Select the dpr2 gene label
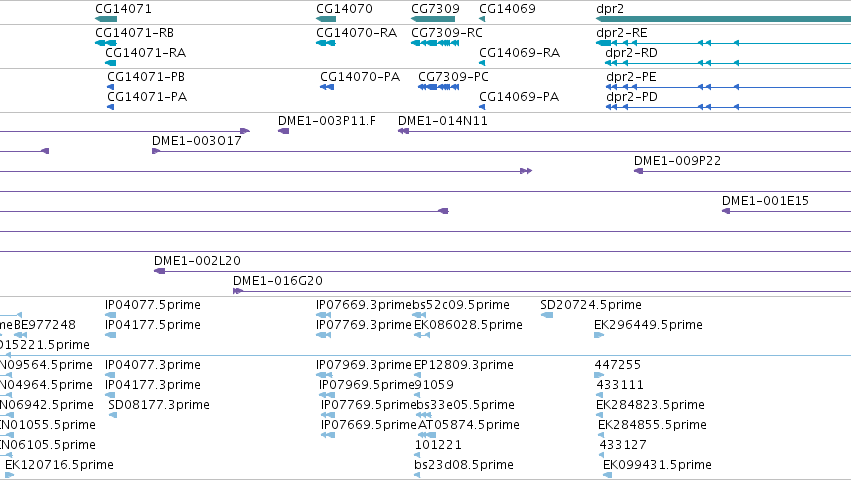 [x=610, y=9]
